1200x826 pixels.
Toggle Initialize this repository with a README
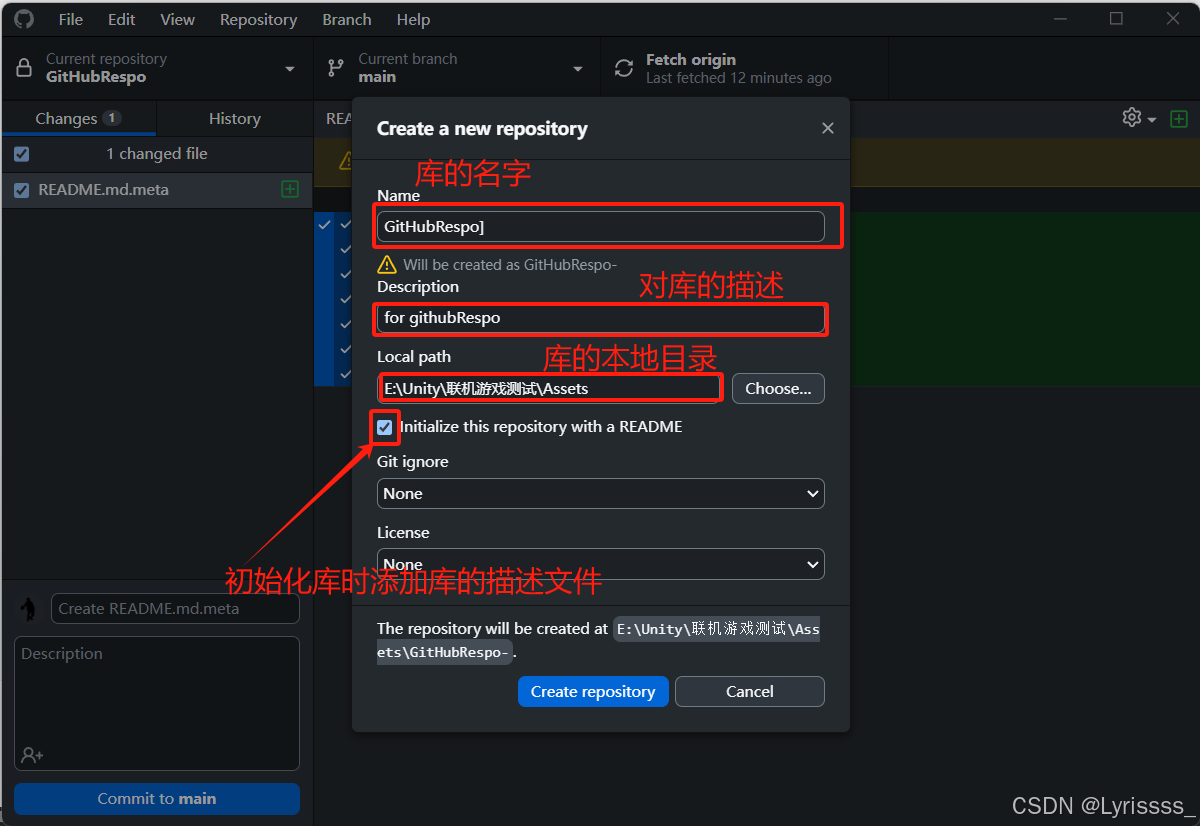tap(385, 427)
